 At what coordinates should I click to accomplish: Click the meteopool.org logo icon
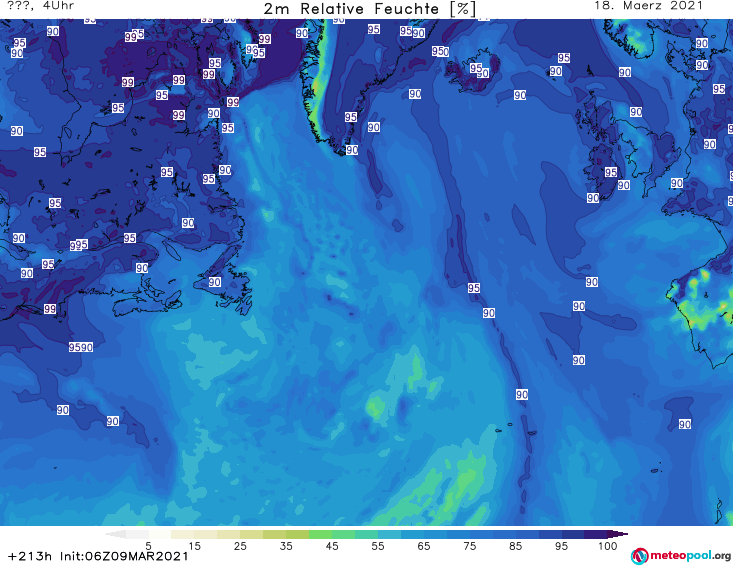click(x=639, y=556)
